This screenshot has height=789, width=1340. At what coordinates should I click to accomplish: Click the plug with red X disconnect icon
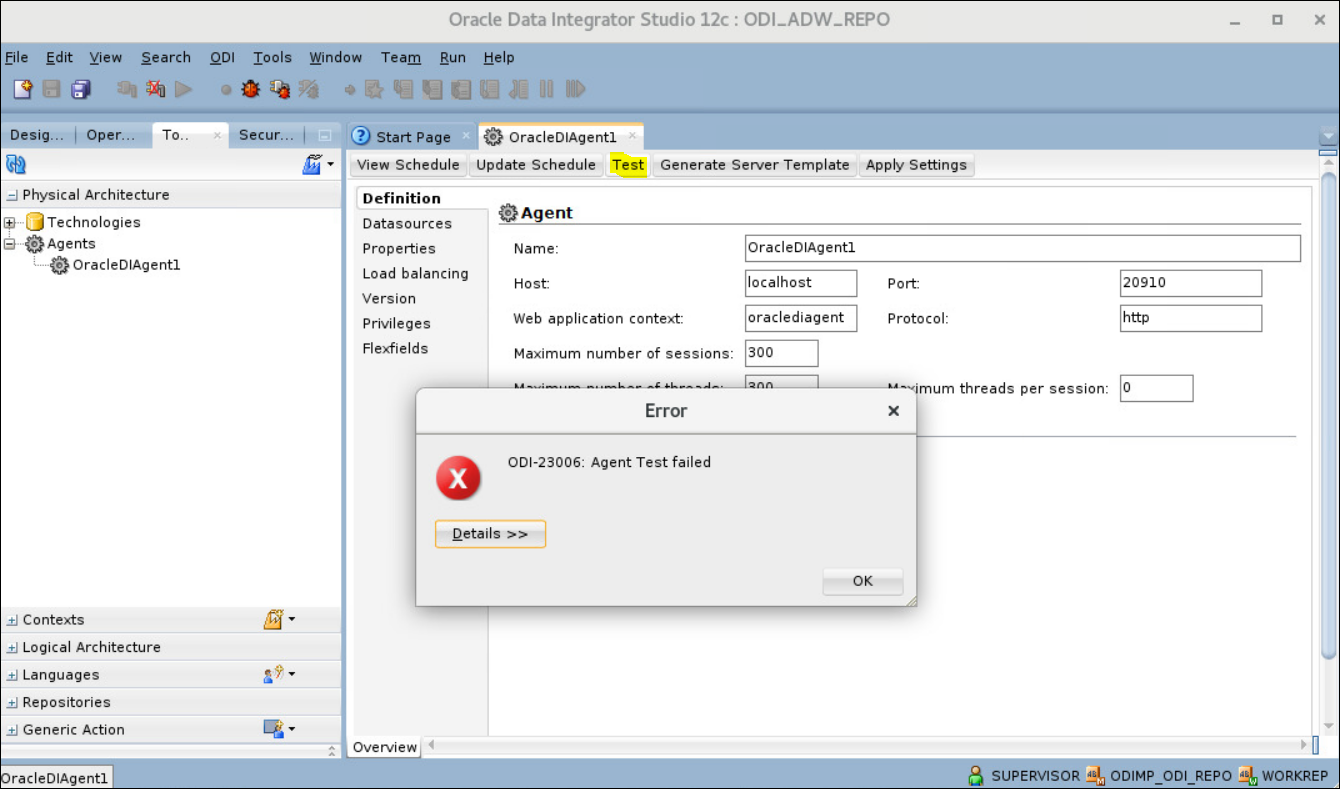pos(155,89)
